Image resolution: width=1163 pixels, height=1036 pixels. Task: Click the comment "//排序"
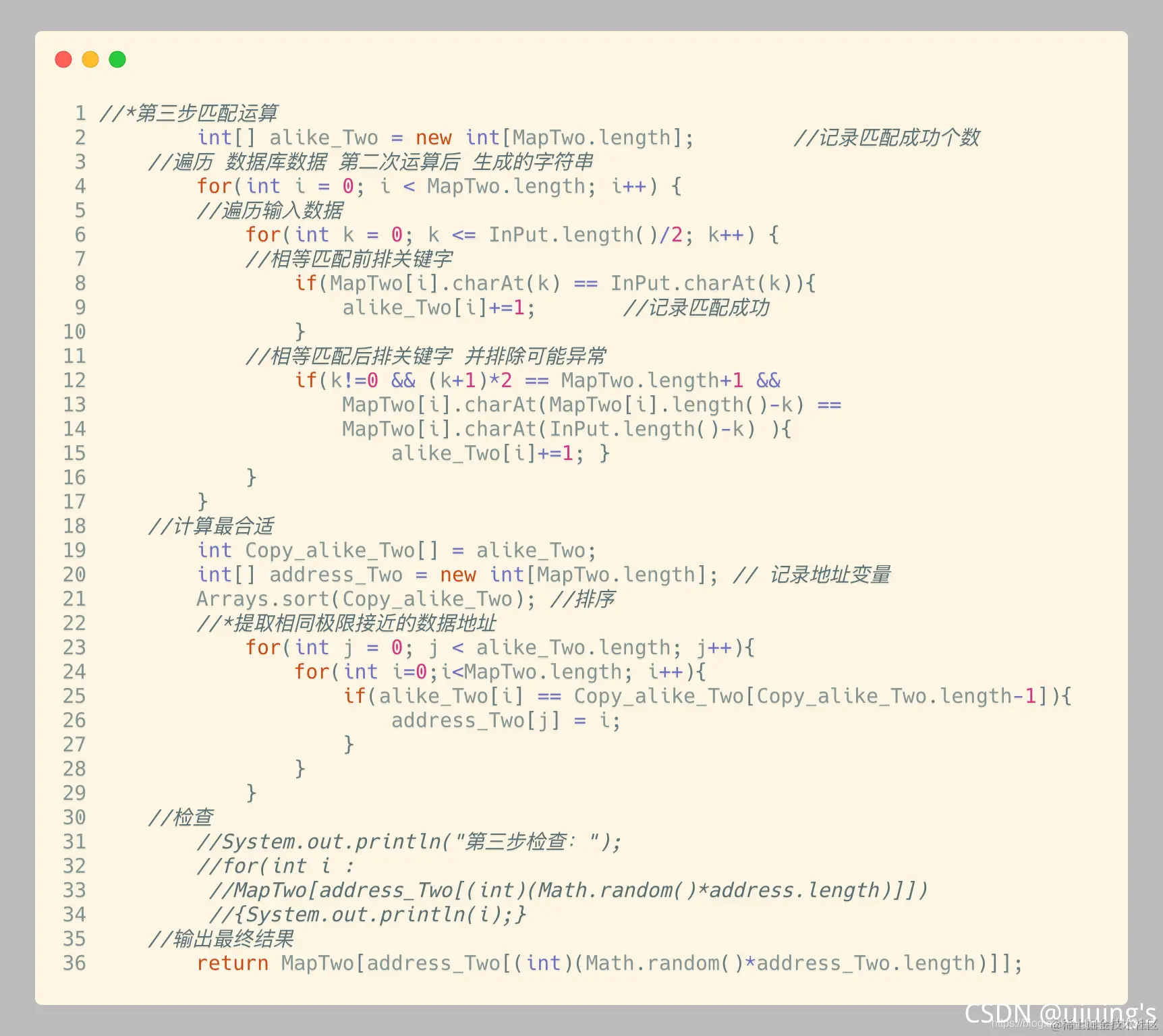tap(582, 599)
